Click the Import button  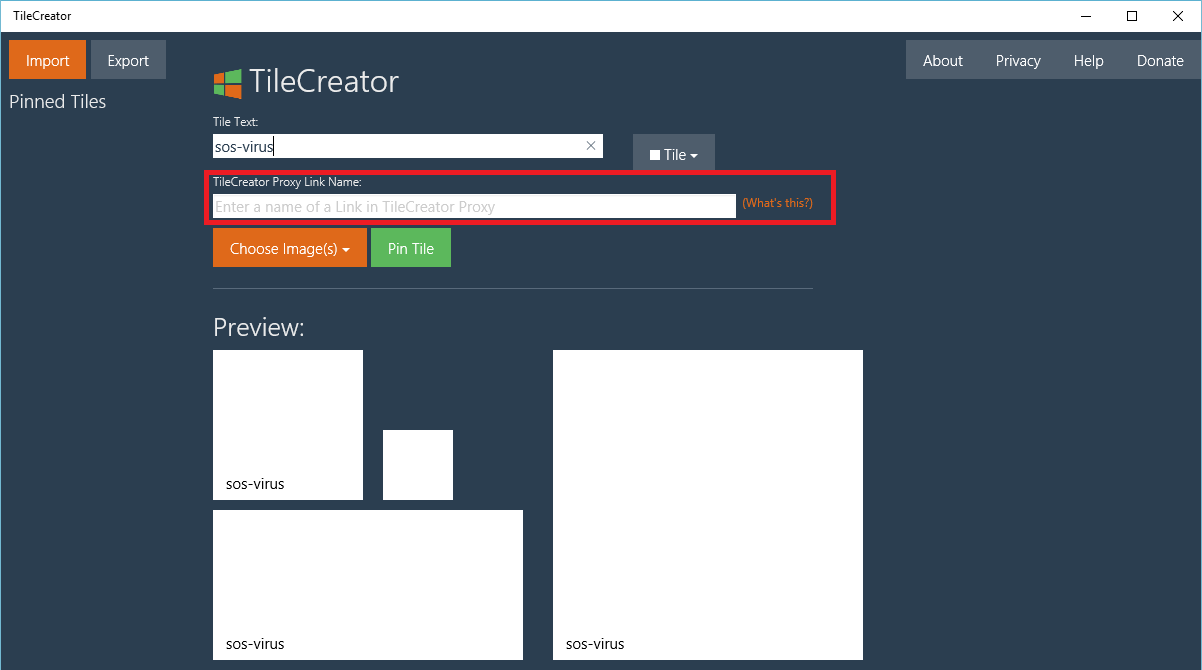click(x=47, y=60)
